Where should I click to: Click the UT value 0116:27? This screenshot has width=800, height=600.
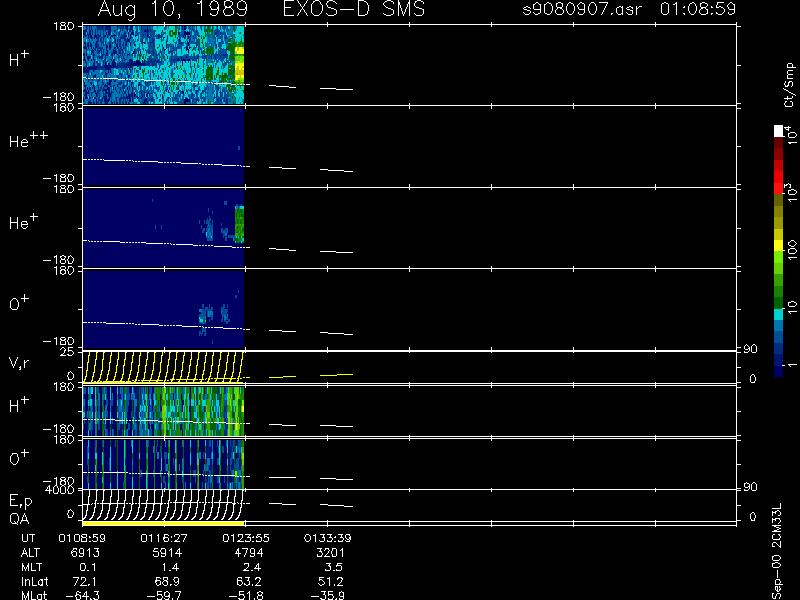tap(164, 538)
